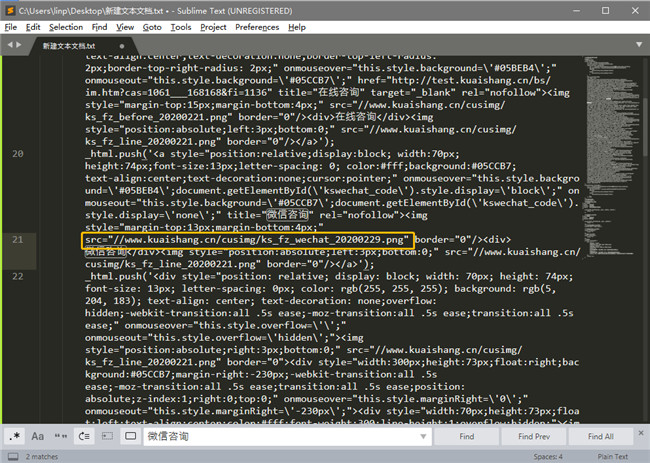Image resolution: width=650 pixels, height=463 pixels.
Task: Select the 新建文本文档.txt tab
Action: point(68,46)
